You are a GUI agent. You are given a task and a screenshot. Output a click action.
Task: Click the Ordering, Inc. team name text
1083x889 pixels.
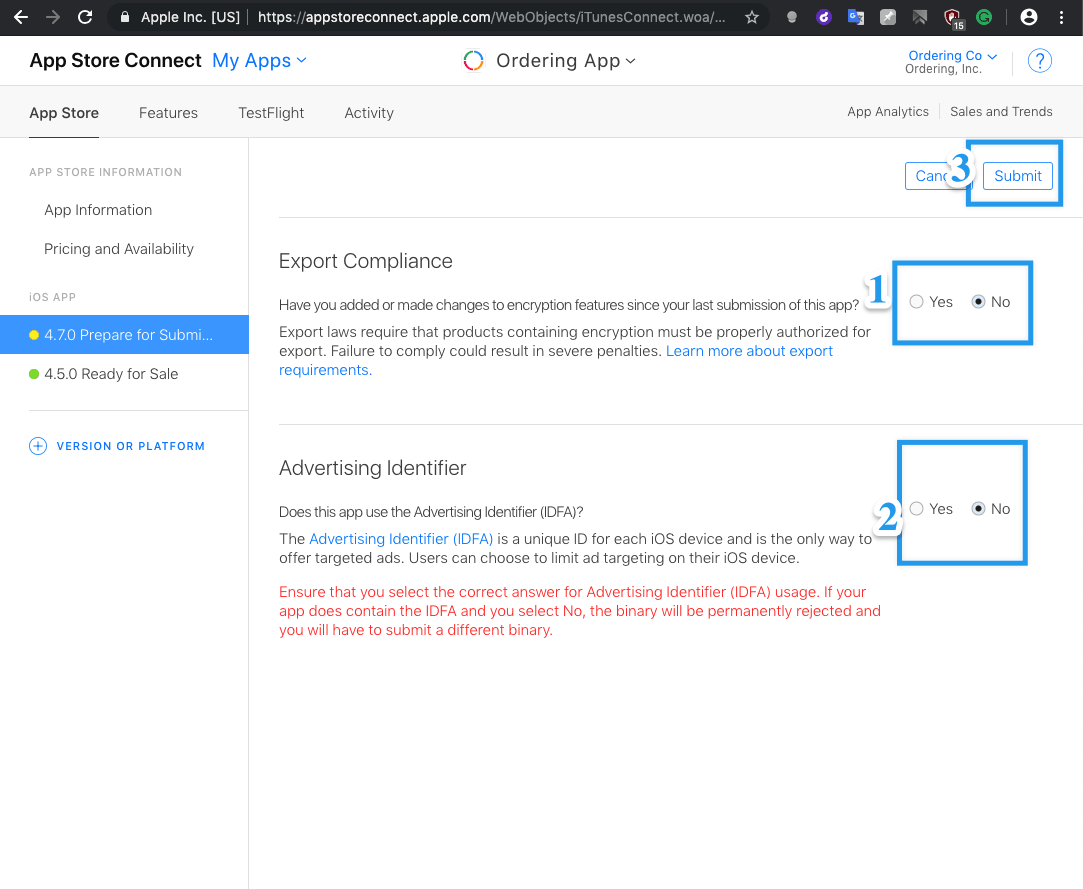(943, 69)
